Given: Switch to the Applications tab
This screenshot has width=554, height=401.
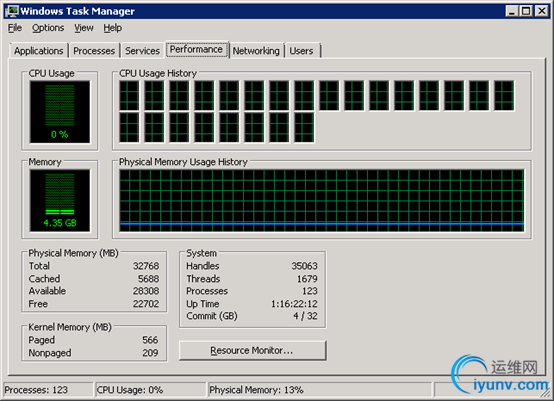Looking at the screenshot, I should coord(39,51).
